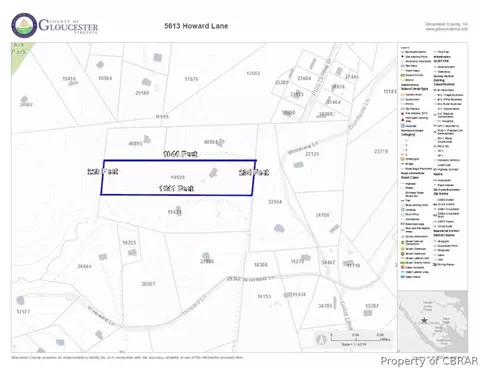Click parcel label 11273
The height and width of the screenshot is (368, 480).
(297, 261)
